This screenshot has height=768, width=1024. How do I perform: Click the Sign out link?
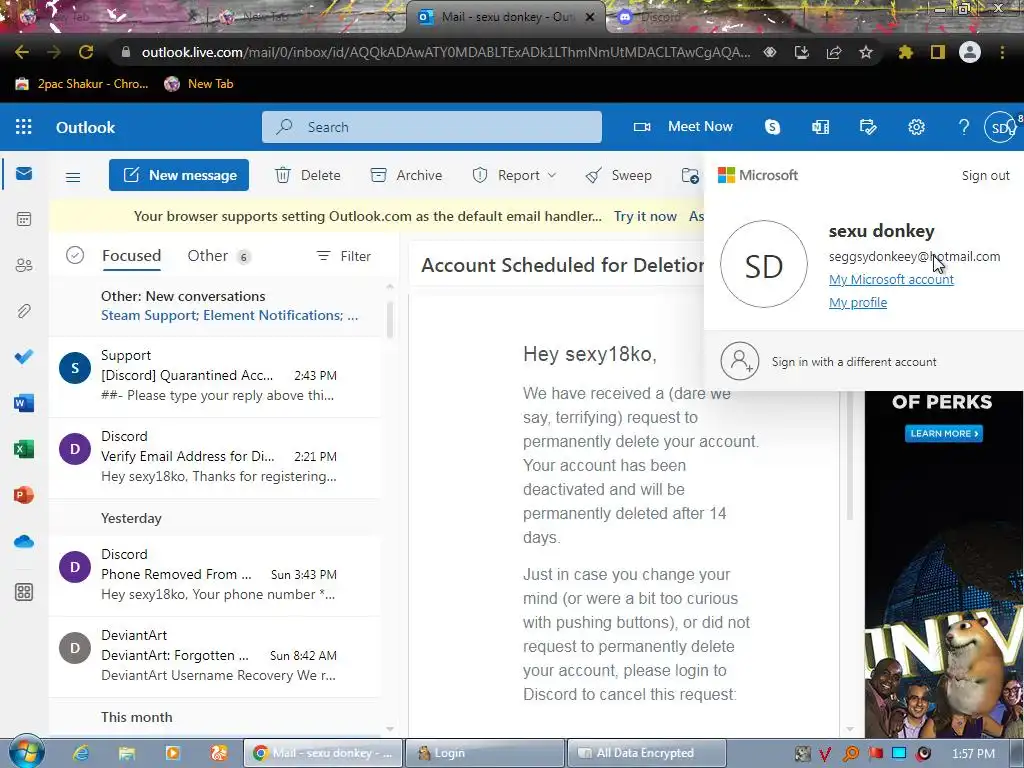pyautogui.click(x=985, y=175)
